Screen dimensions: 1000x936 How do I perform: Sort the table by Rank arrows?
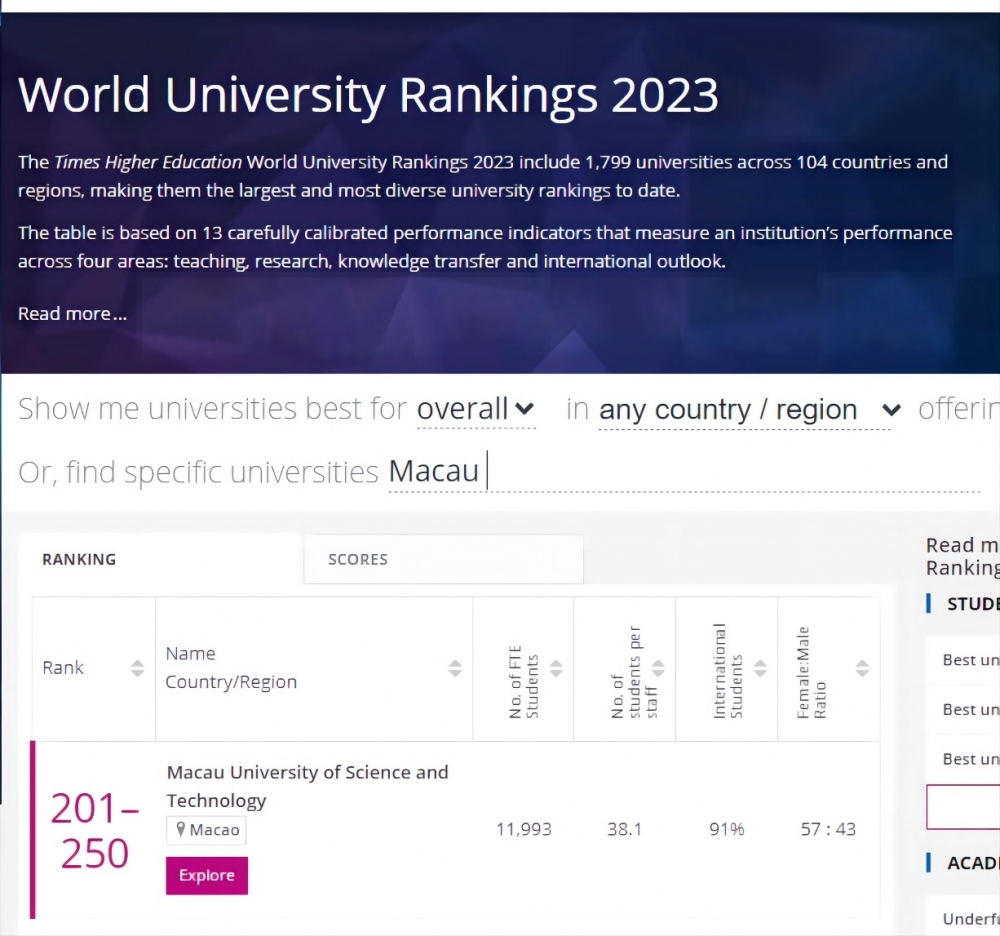[x=137, y=668]
